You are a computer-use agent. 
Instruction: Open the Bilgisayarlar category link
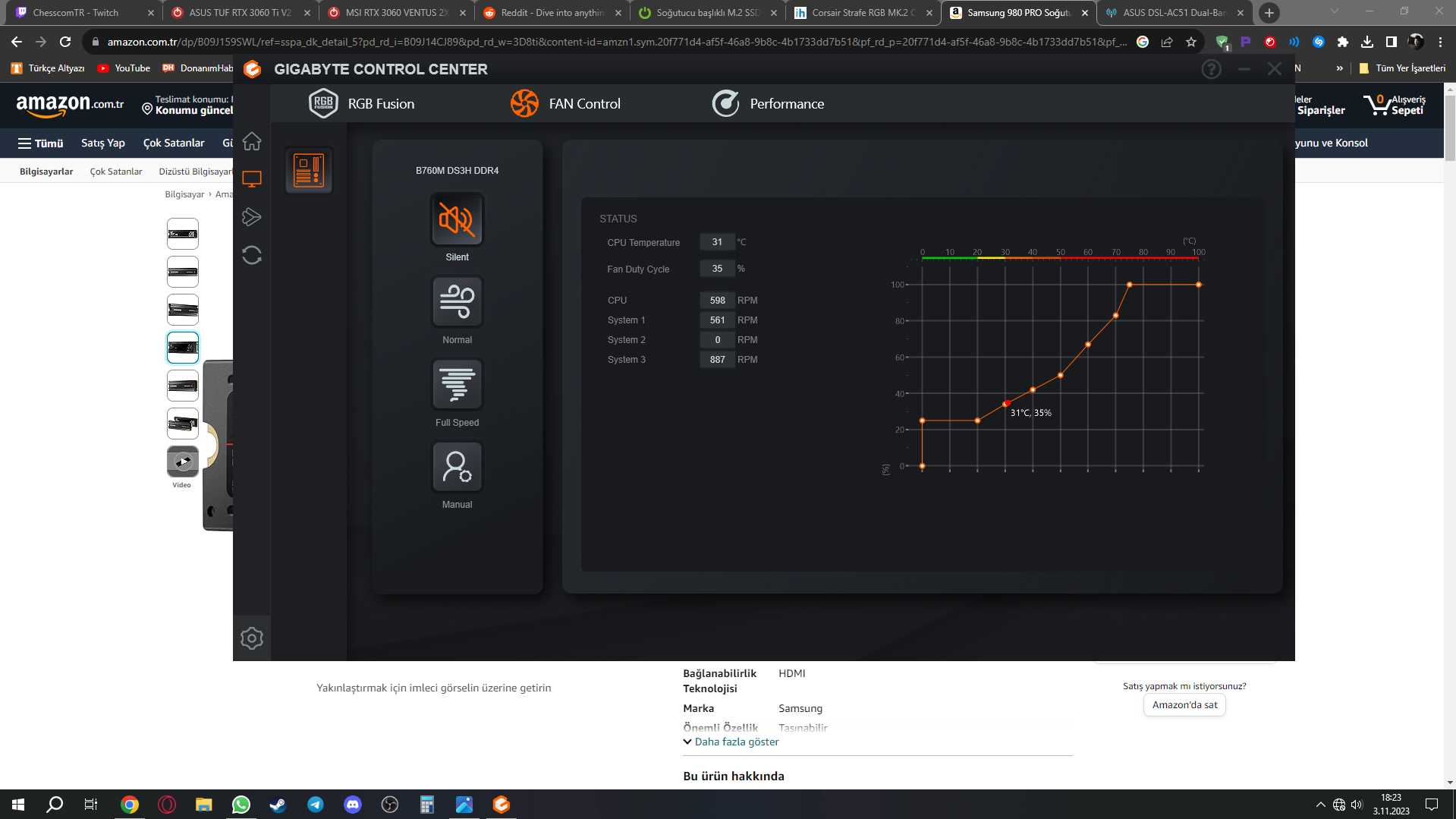pos(46,172)
